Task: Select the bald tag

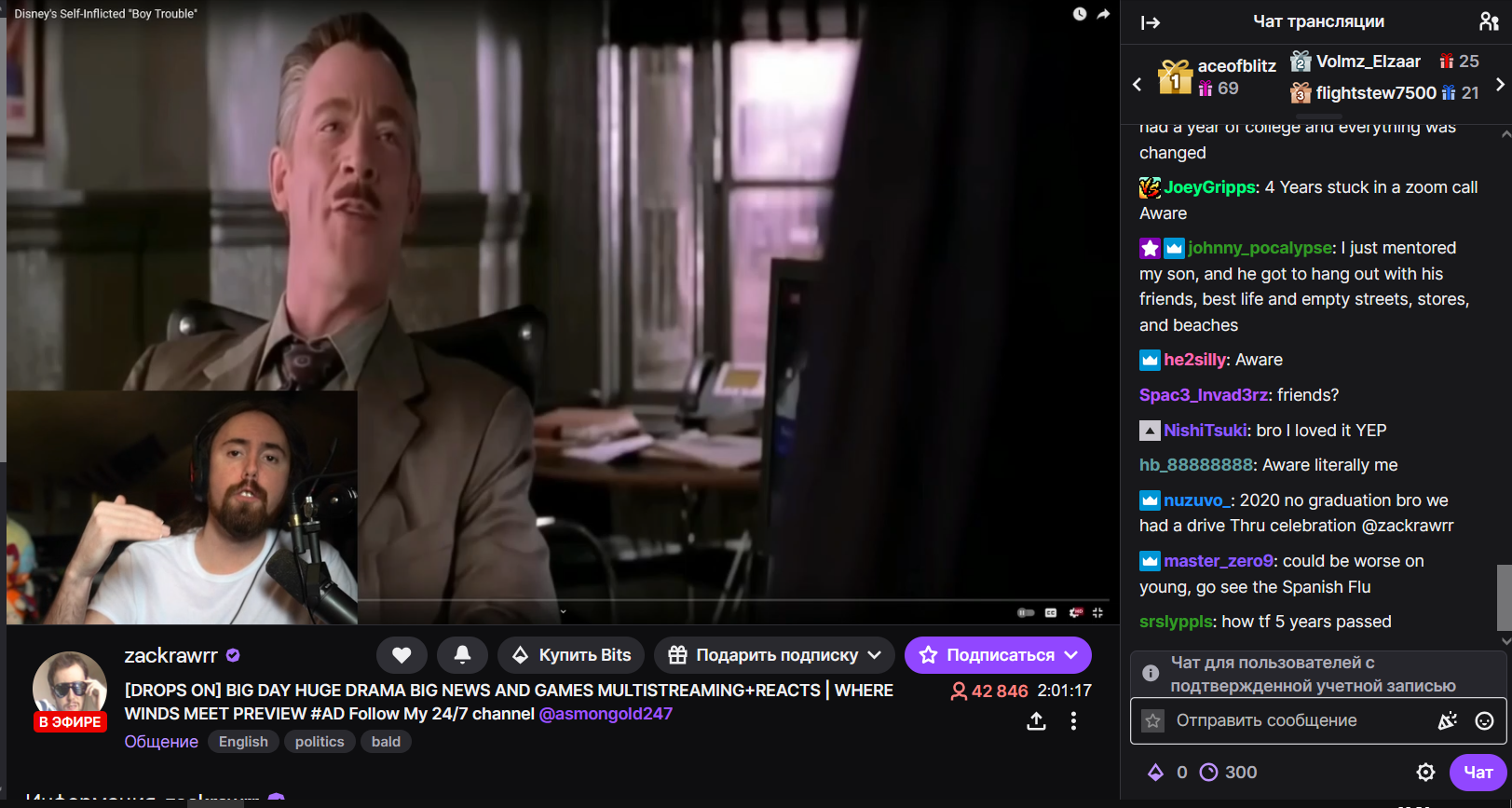Action: tap(386, 742)
